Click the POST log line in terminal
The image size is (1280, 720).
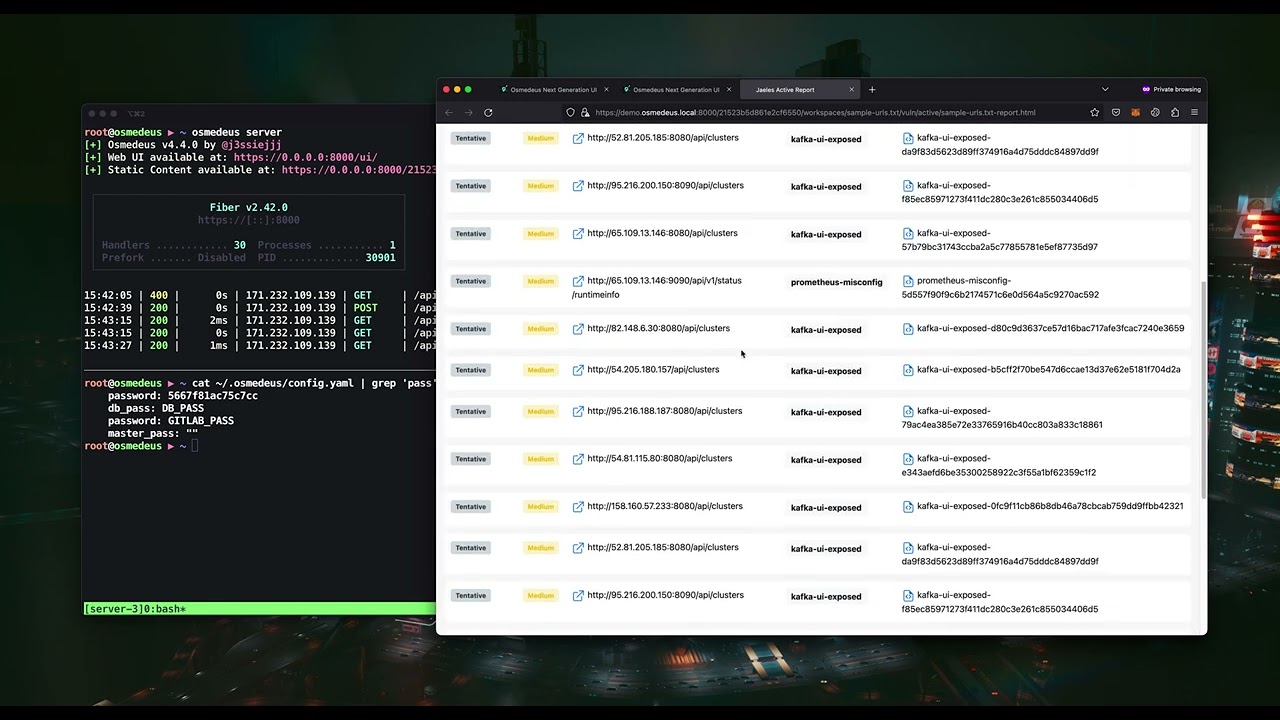click(260, 308)
